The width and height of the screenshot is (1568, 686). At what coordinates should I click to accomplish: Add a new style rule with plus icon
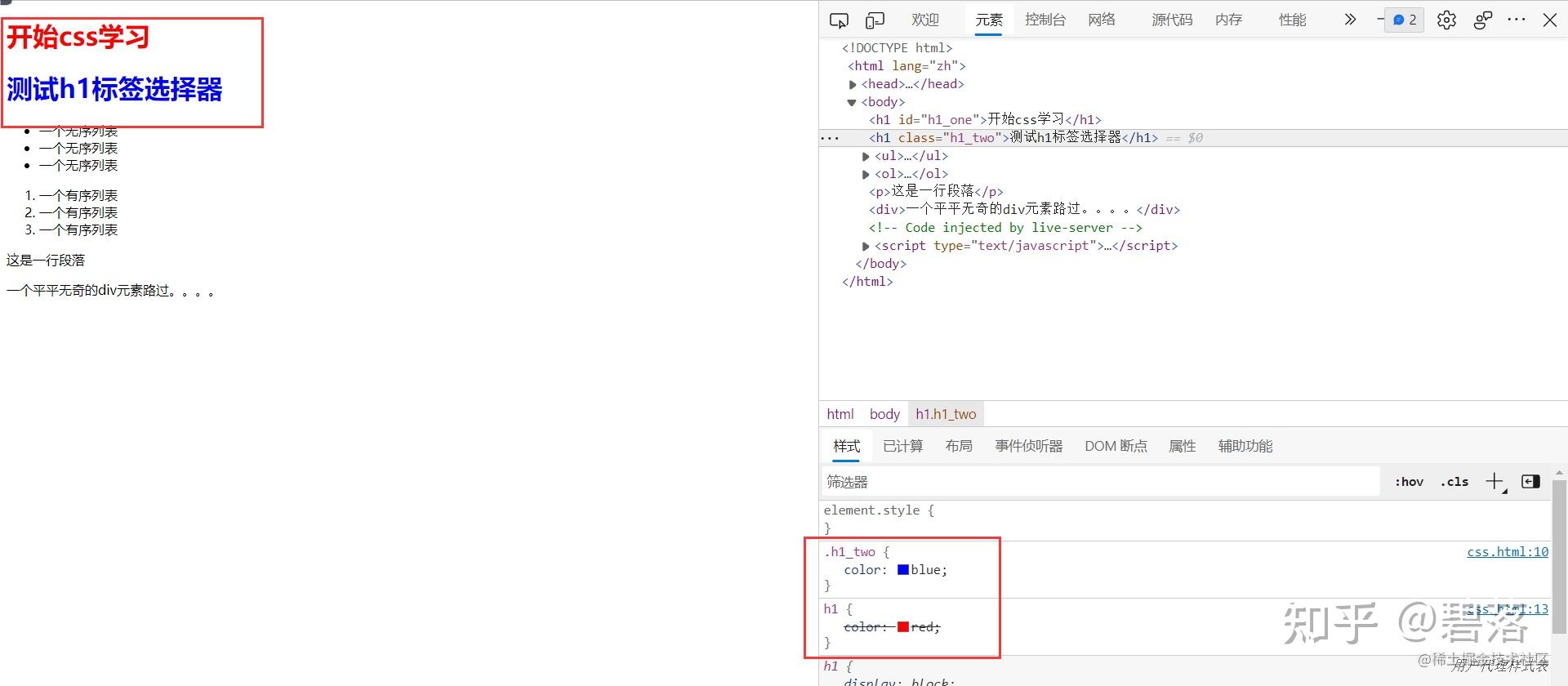(x=1494, y=482)
